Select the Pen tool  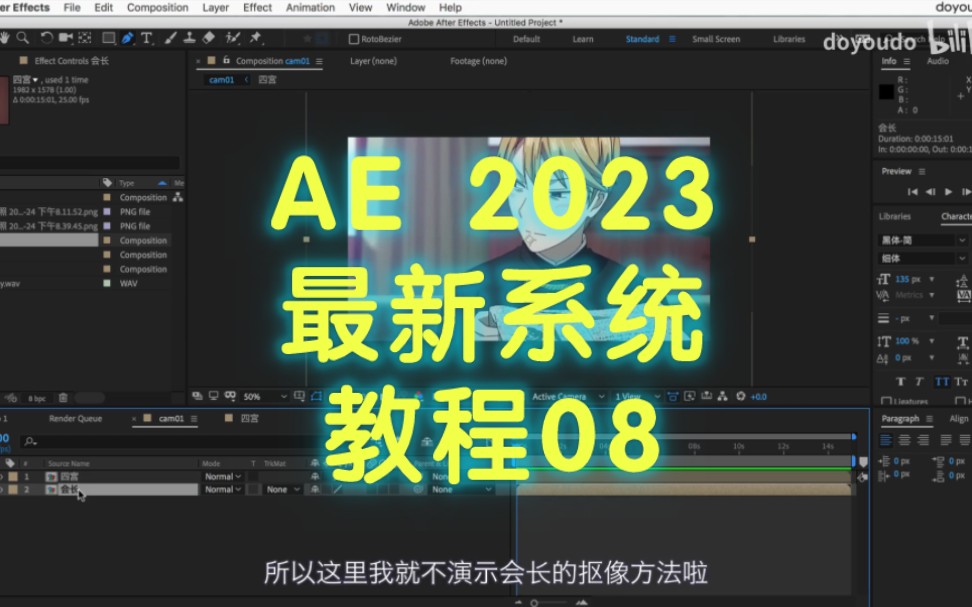(128, 39)
